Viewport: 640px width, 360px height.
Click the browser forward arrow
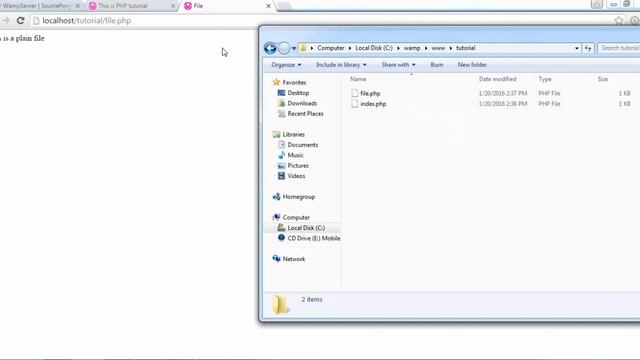point(5,20)
